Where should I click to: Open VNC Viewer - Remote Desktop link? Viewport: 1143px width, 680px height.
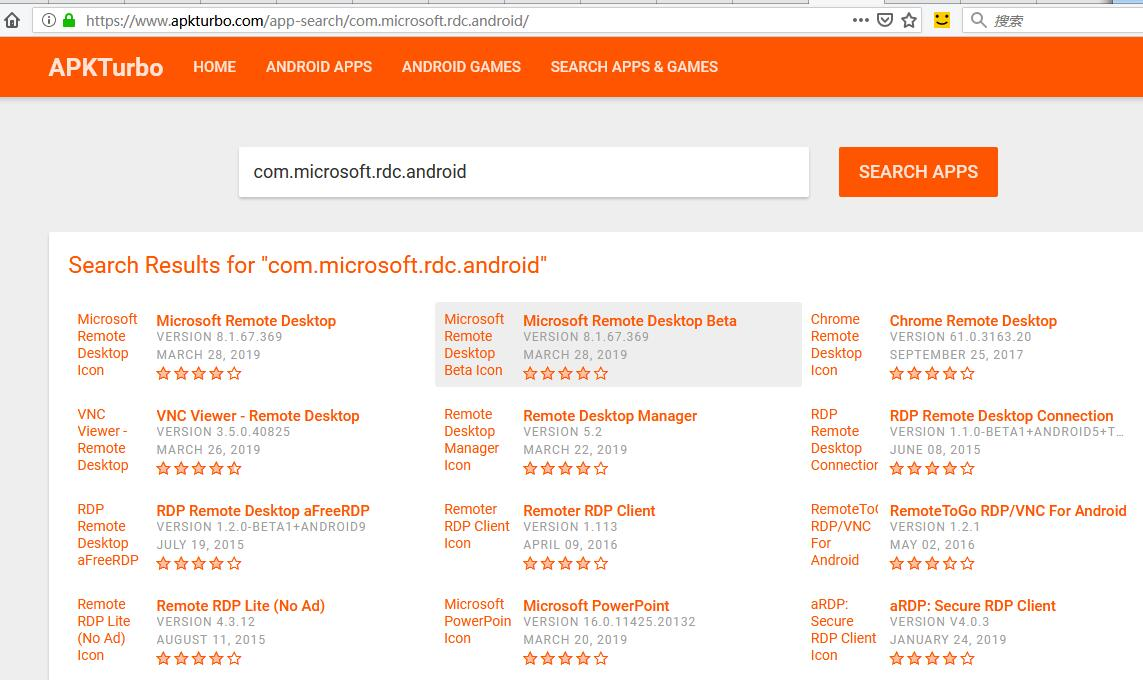click(258, 416)
